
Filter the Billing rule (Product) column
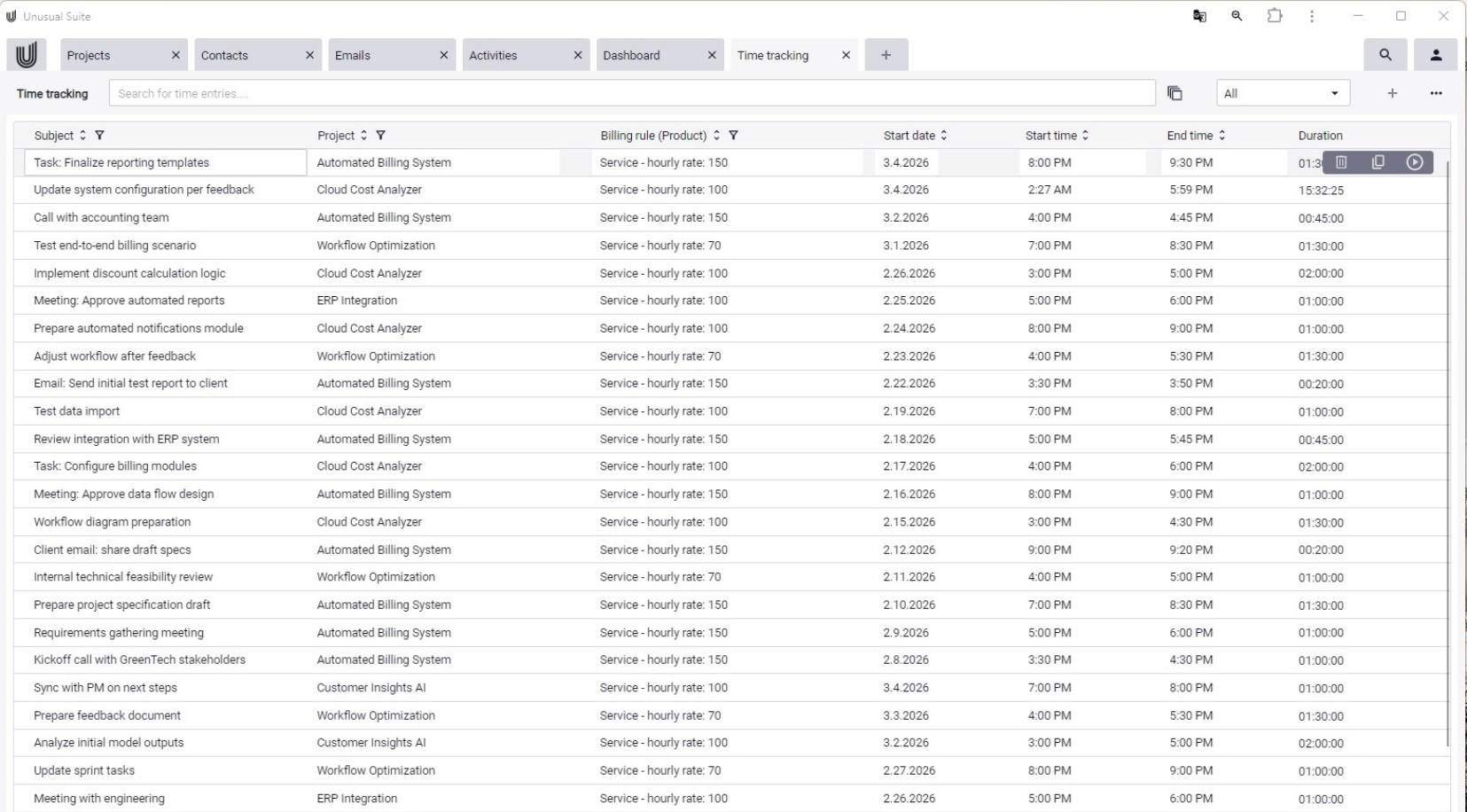[733, 136]
